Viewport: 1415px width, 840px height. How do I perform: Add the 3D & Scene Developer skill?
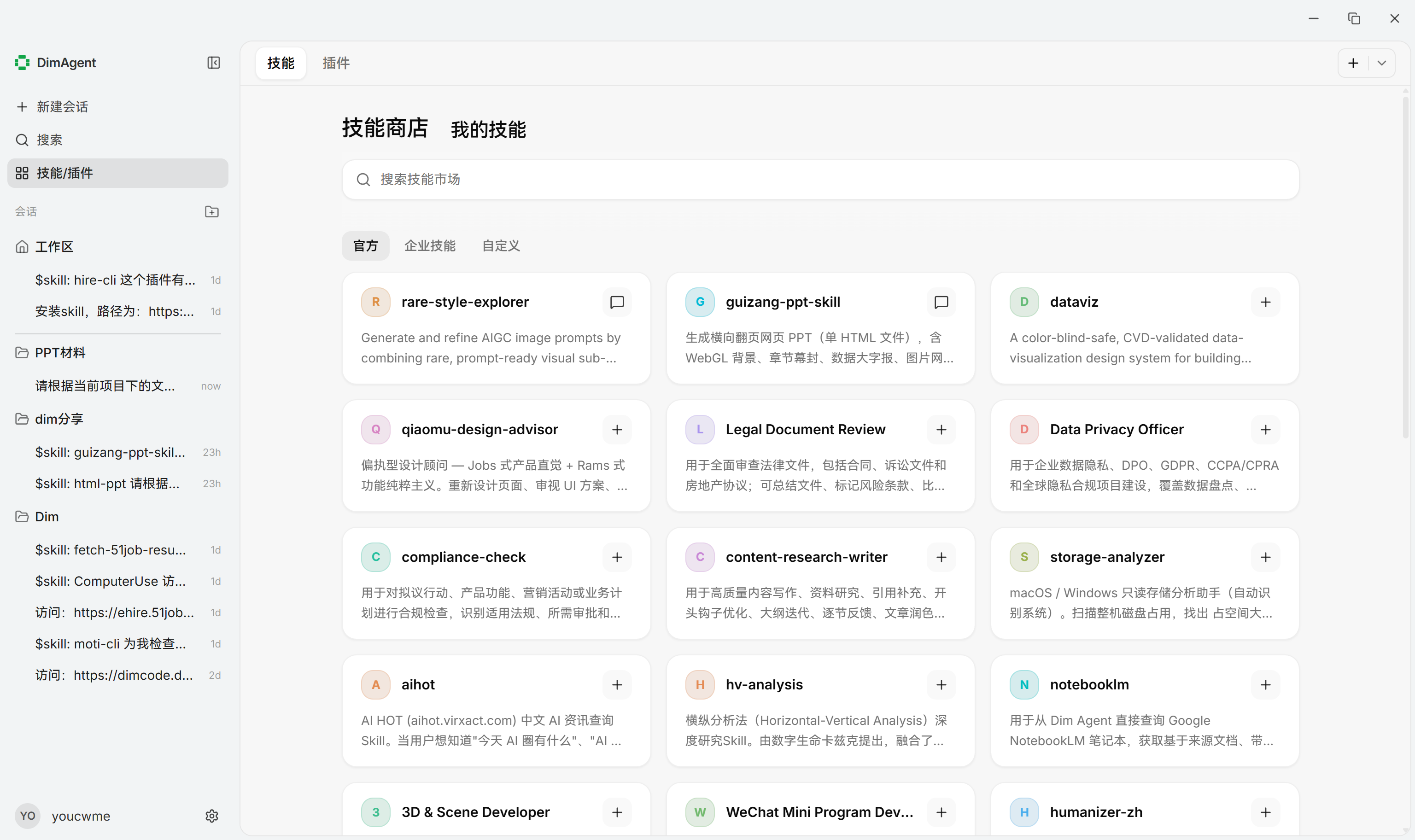click(617, 812)
